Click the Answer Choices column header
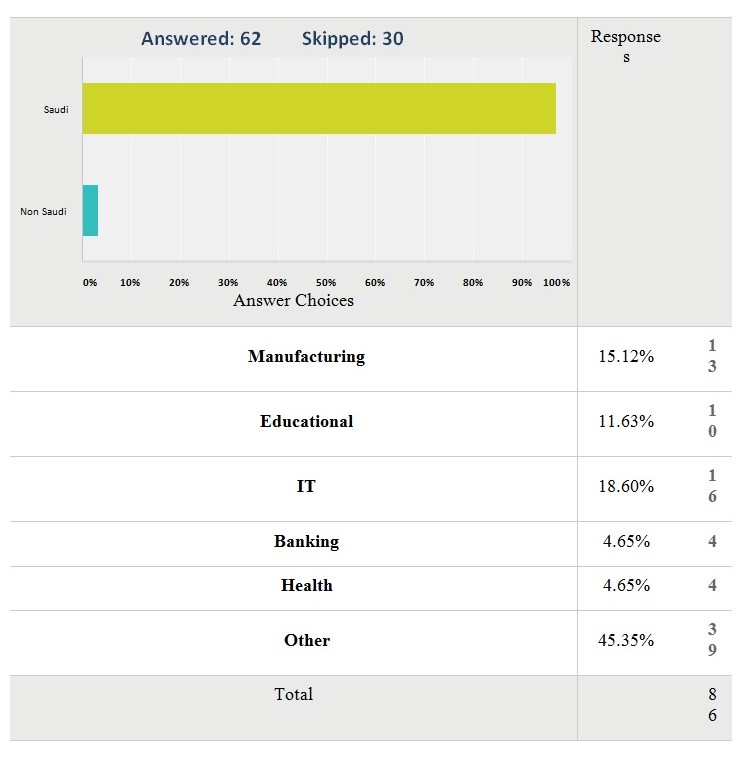744x757 pixels. 293,300
